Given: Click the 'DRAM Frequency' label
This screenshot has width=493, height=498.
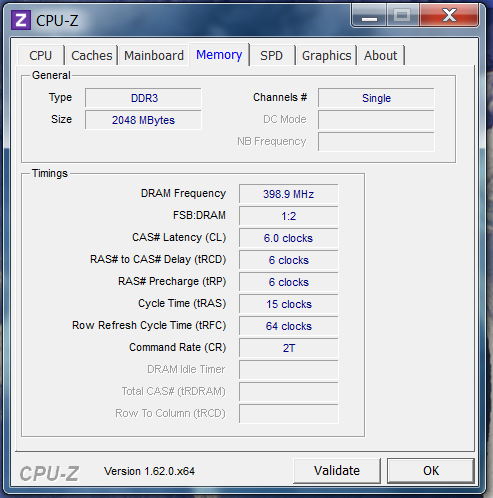Looking at the screenshot, I should [183, 193].
